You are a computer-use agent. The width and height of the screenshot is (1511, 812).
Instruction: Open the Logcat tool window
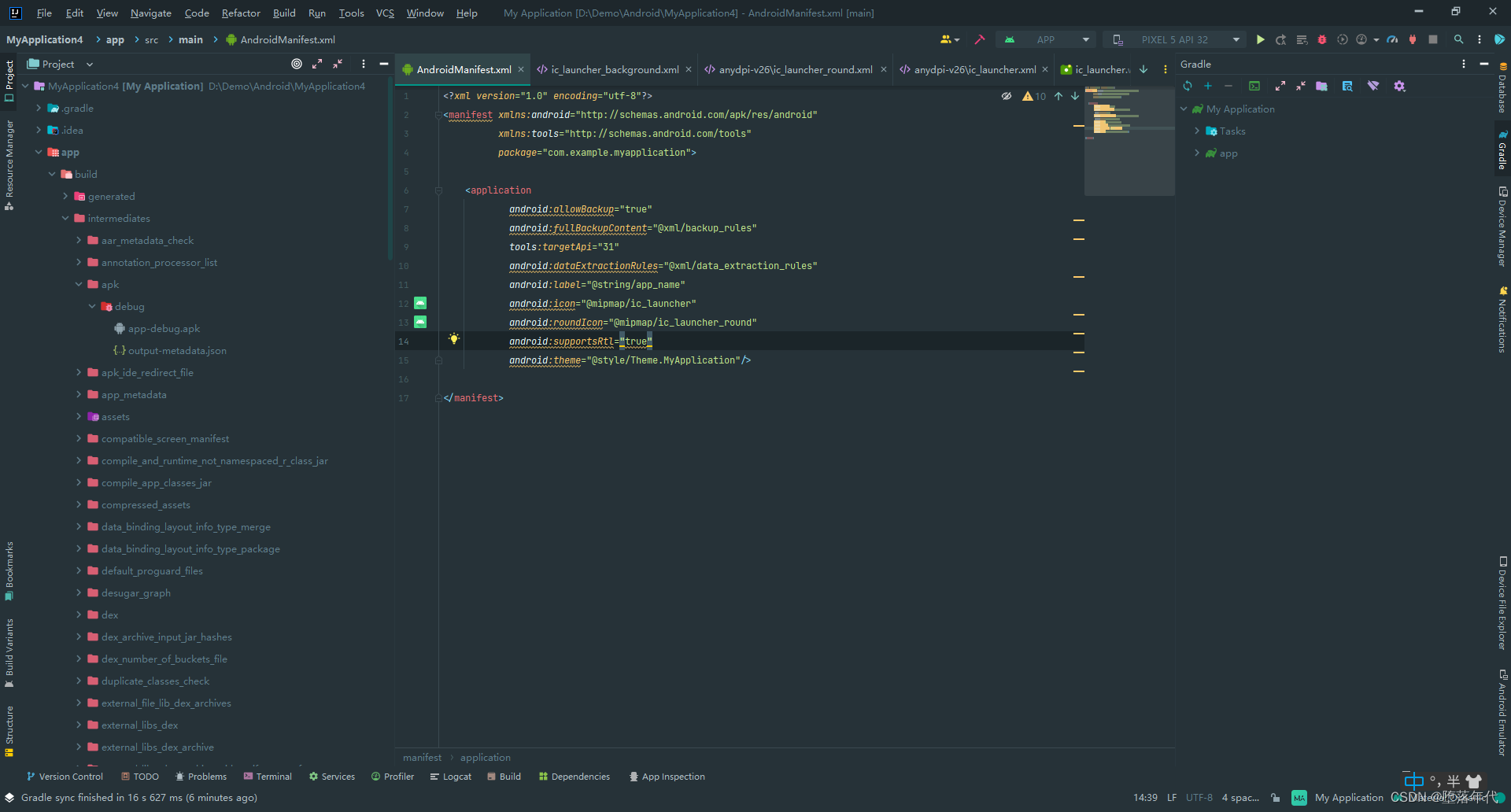[x=451, y=777]
